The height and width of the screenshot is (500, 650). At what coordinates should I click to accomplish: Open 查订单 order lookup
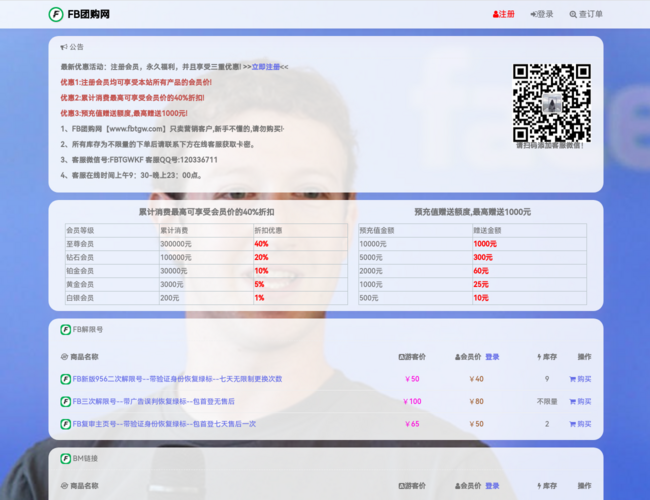tap(586, 15)
